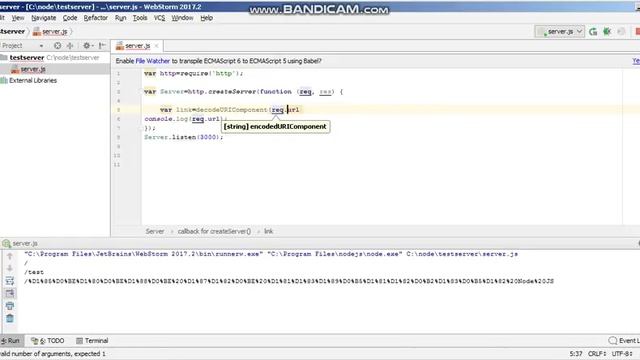Click the Server.listen(3000) line

[x=184, y=137]
